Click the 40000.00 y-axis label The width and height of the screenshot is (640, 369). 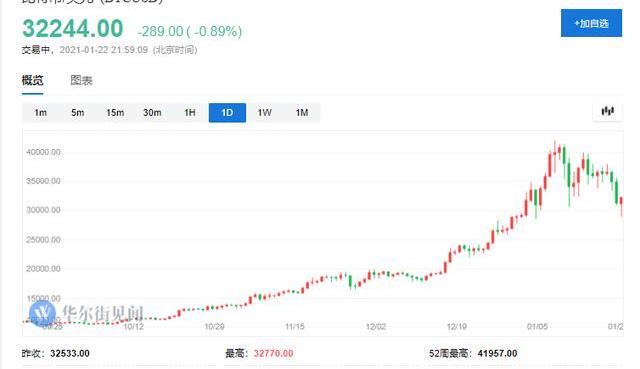coord(43,152)
